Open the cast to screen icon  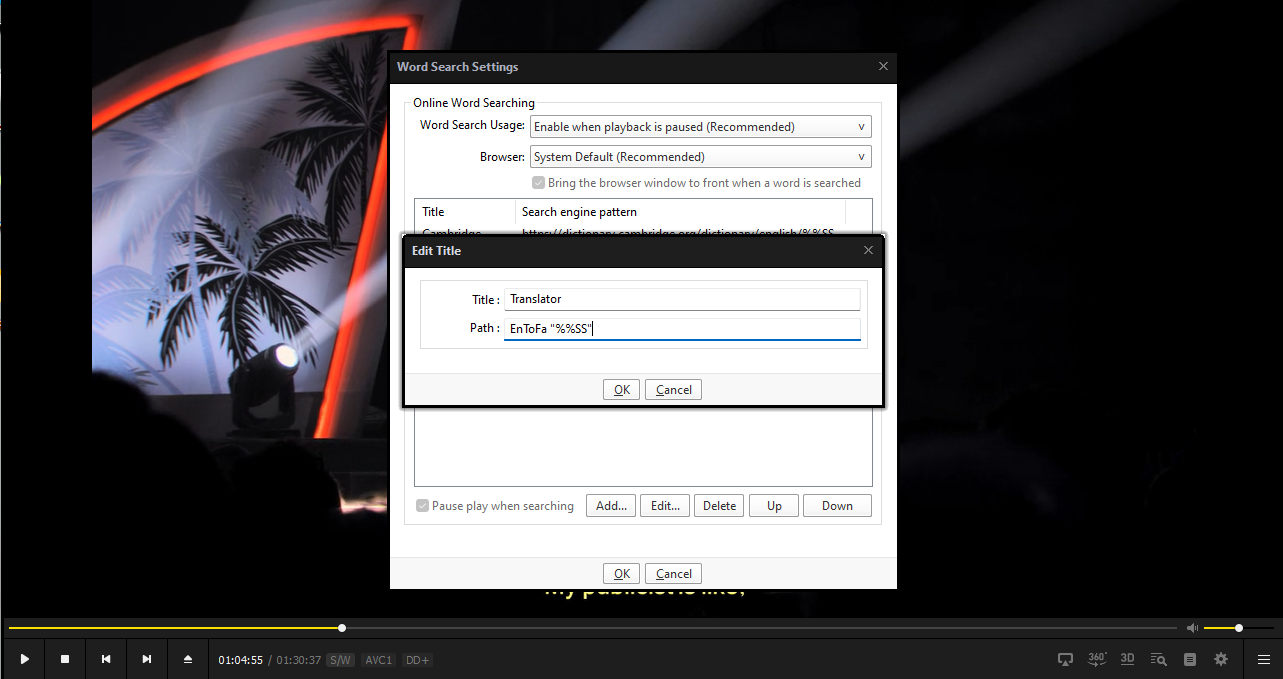[x=1066, y=659]
